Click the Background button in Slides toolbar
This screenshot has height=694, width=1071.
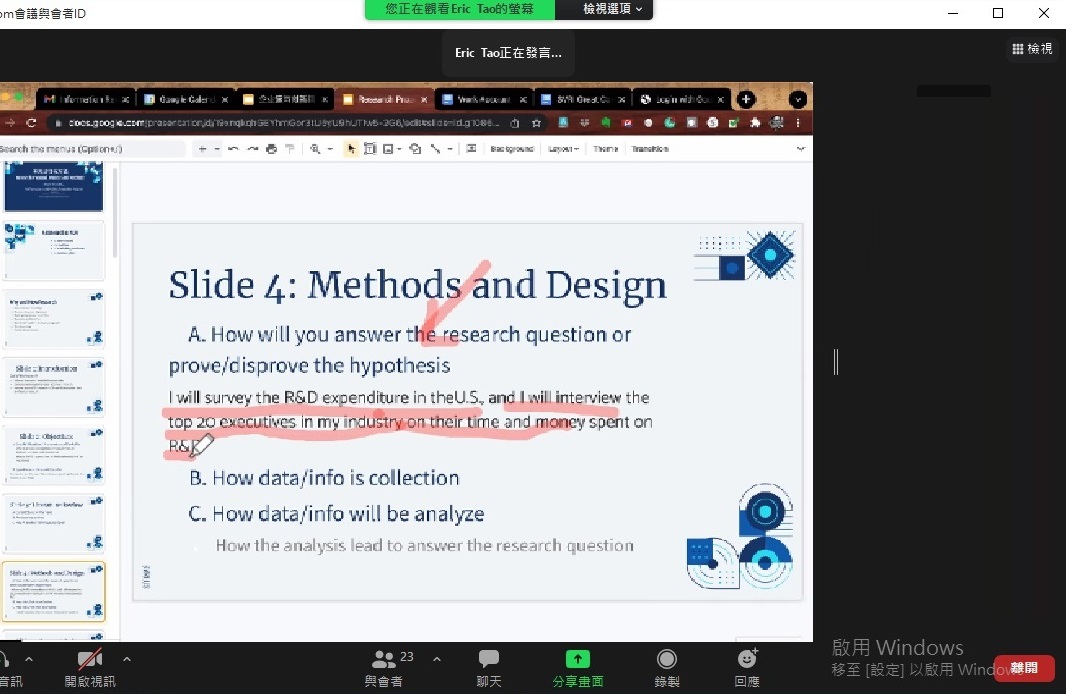click(x=512, y=149)
